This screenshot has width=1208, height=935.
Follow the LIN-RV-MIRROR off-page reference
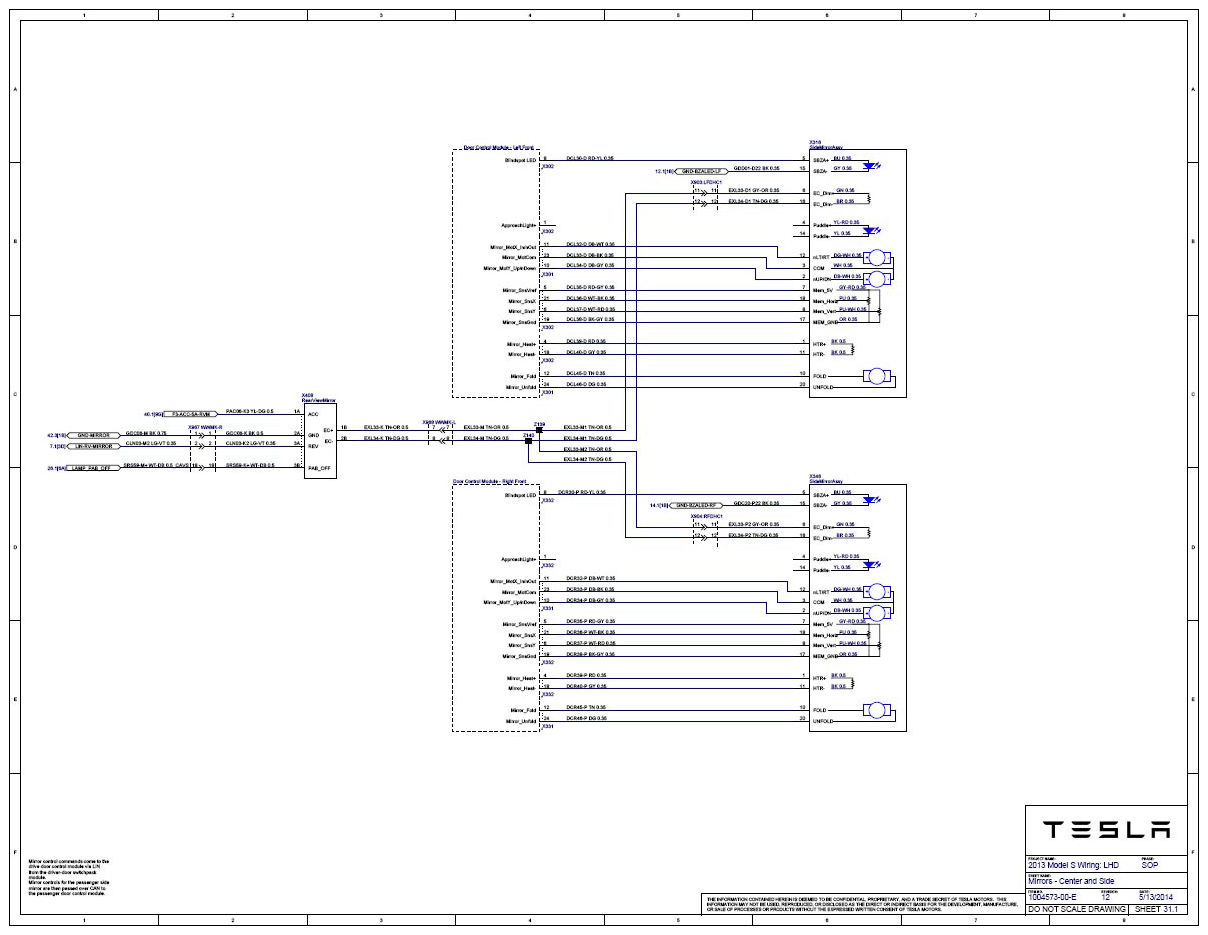click(x=94, y=446)
